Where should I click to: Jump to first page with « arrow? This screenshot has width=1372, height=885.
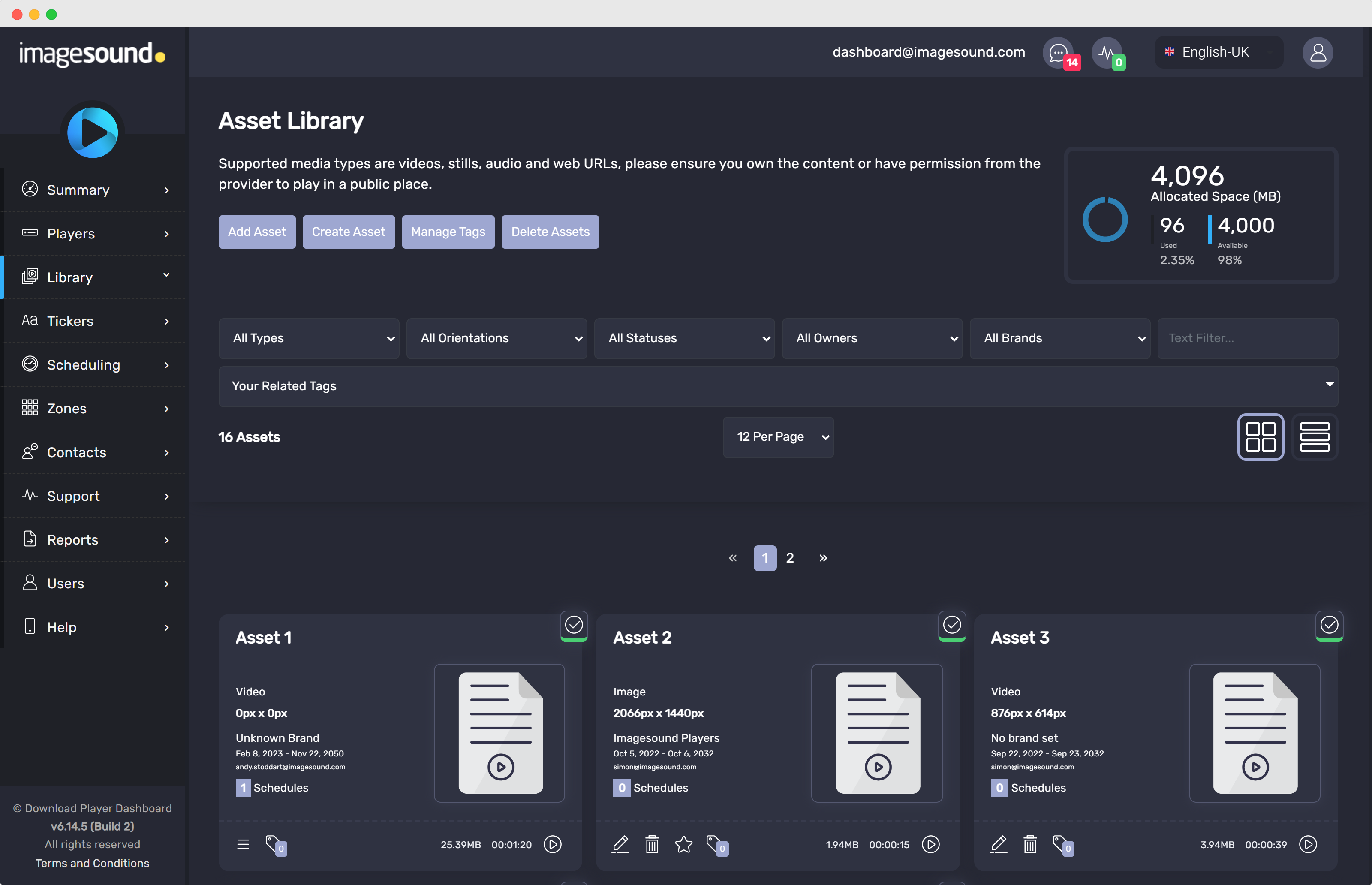coord(733,558)
